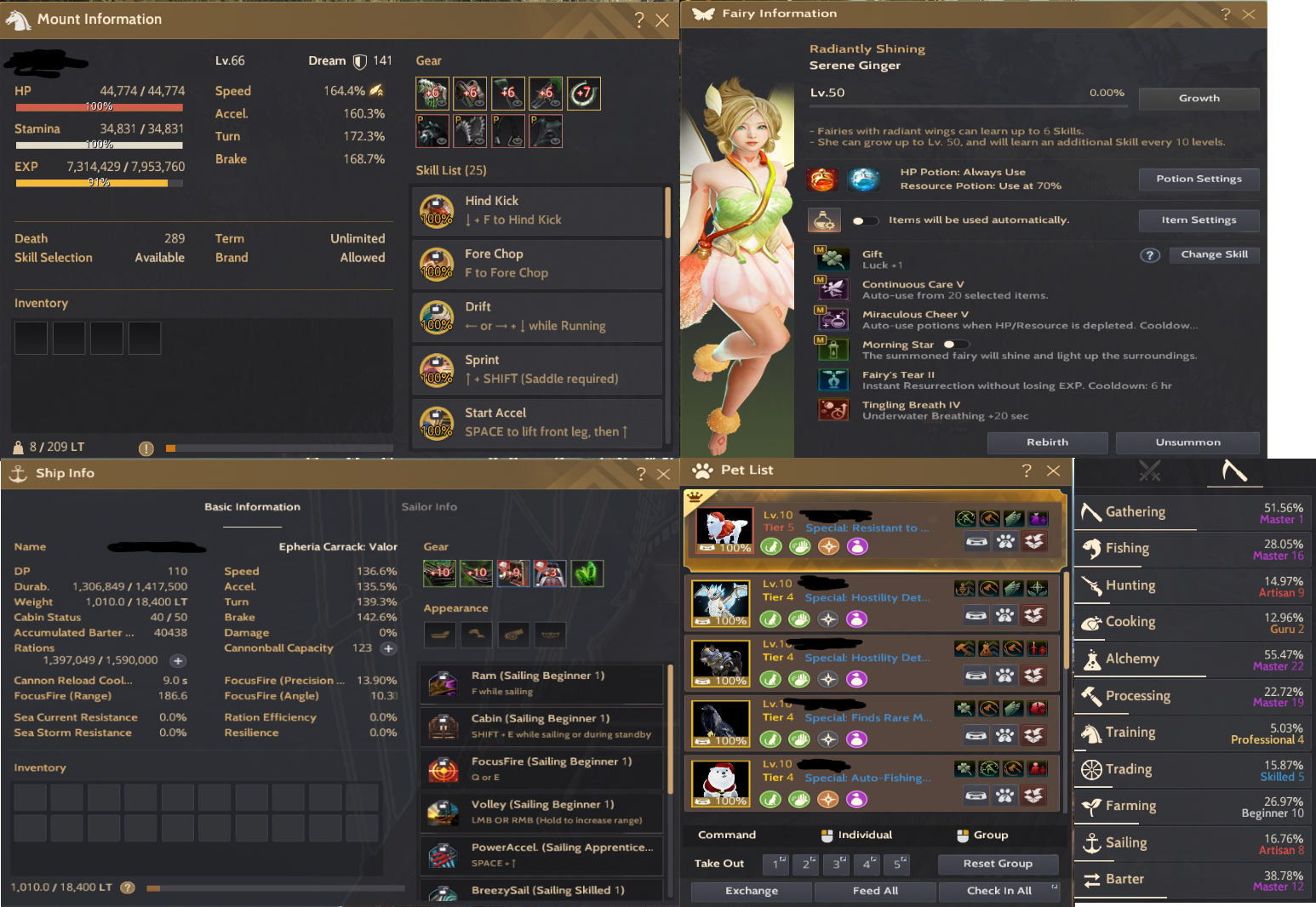Add rations with the plus icon
1316x907 pixels.
(178, 661)
